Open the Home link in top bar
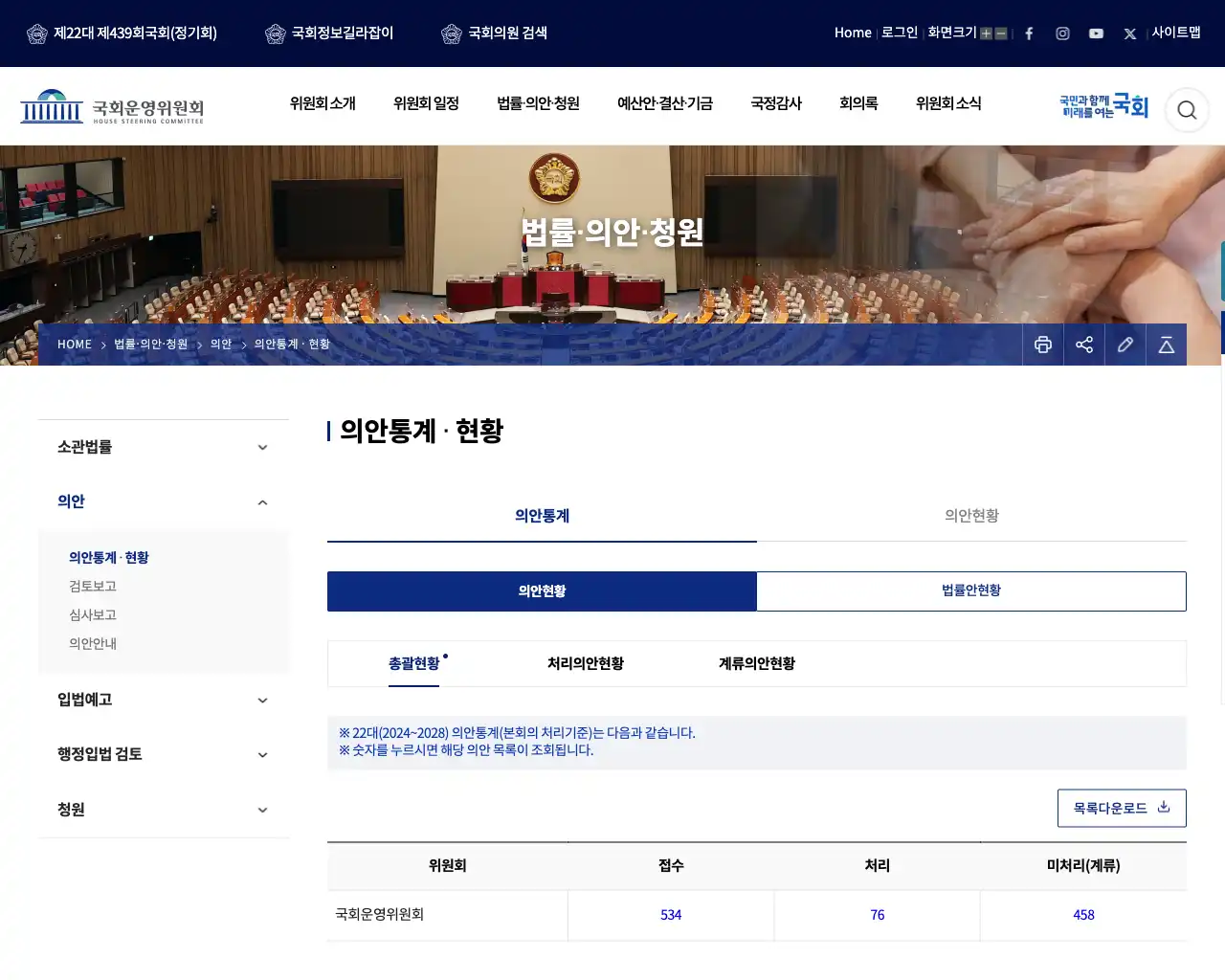1225x980 pixels. (x=853, y=33)
